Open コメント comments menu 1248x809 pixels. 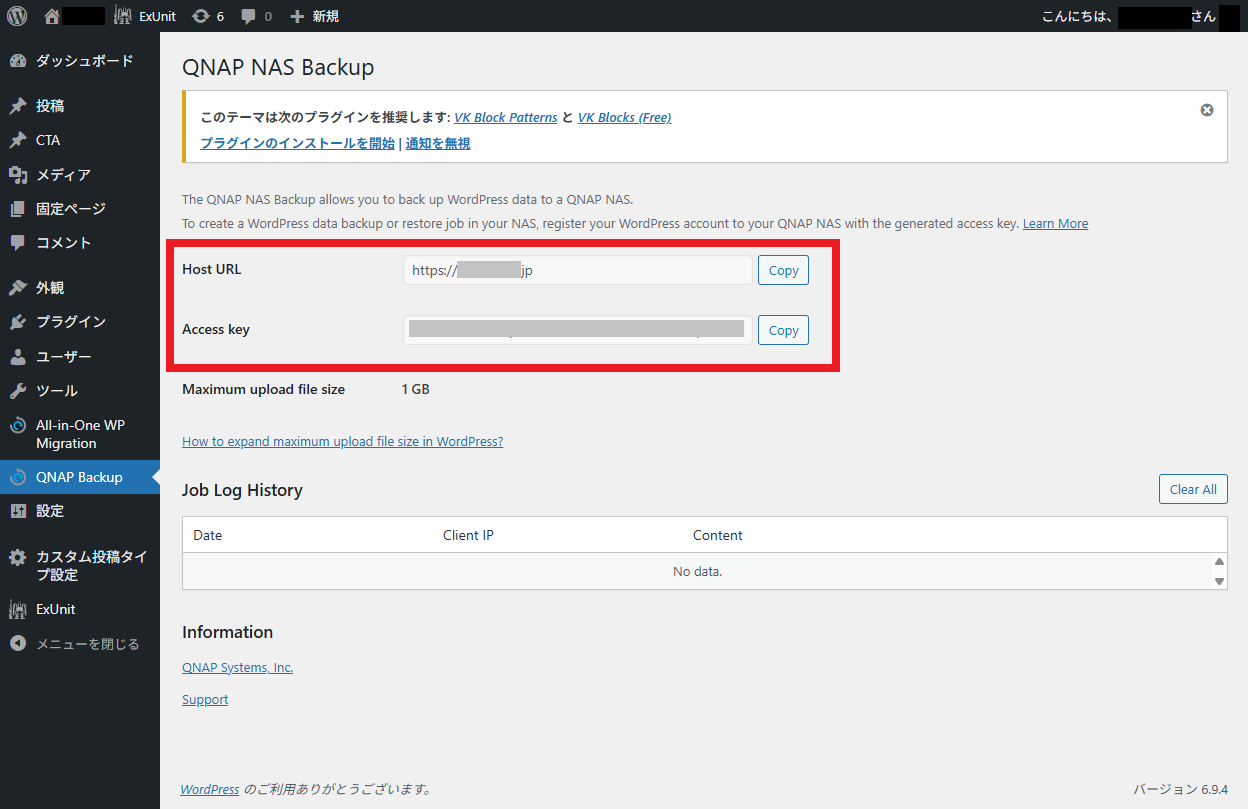pos(80,243)
